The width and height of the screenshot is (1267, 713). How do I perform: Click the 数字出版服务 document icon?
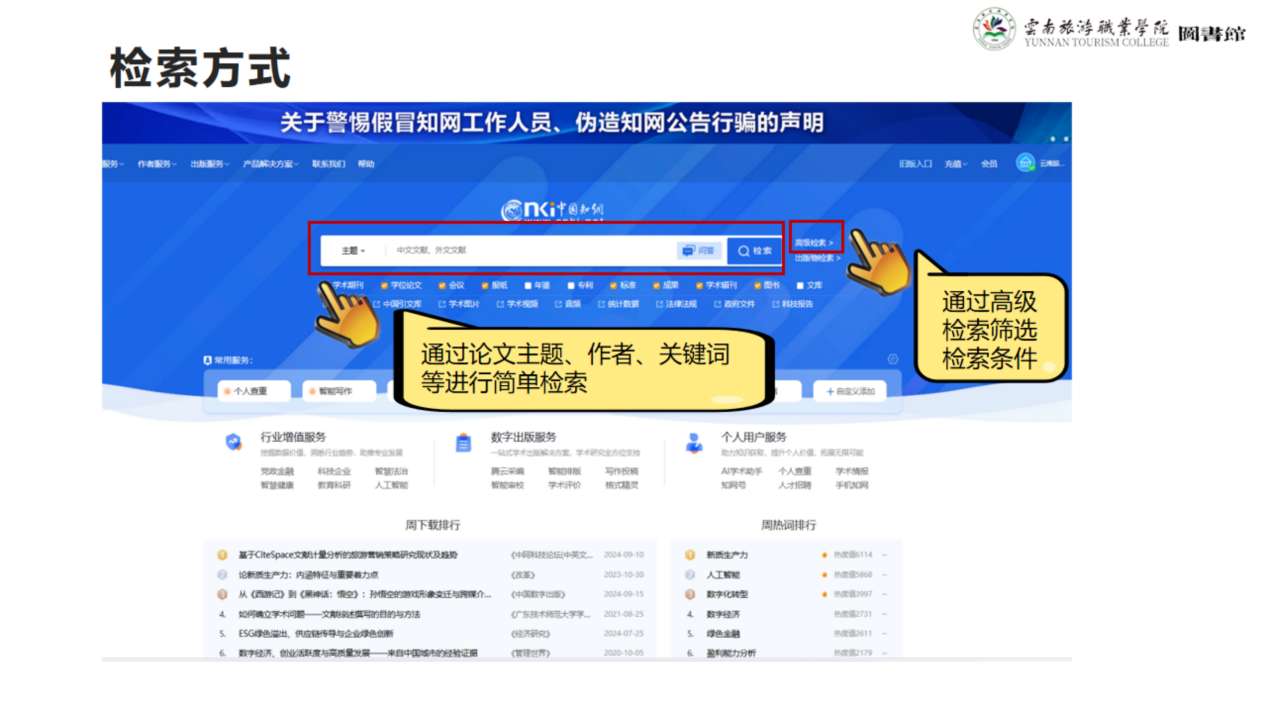(463, 442)
